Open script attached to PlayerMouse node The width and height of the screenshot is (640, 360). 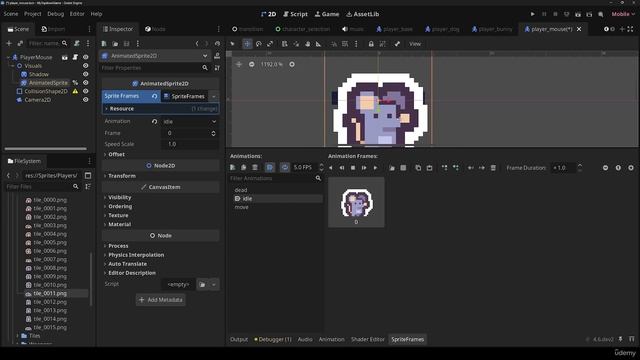coord(75,58)
